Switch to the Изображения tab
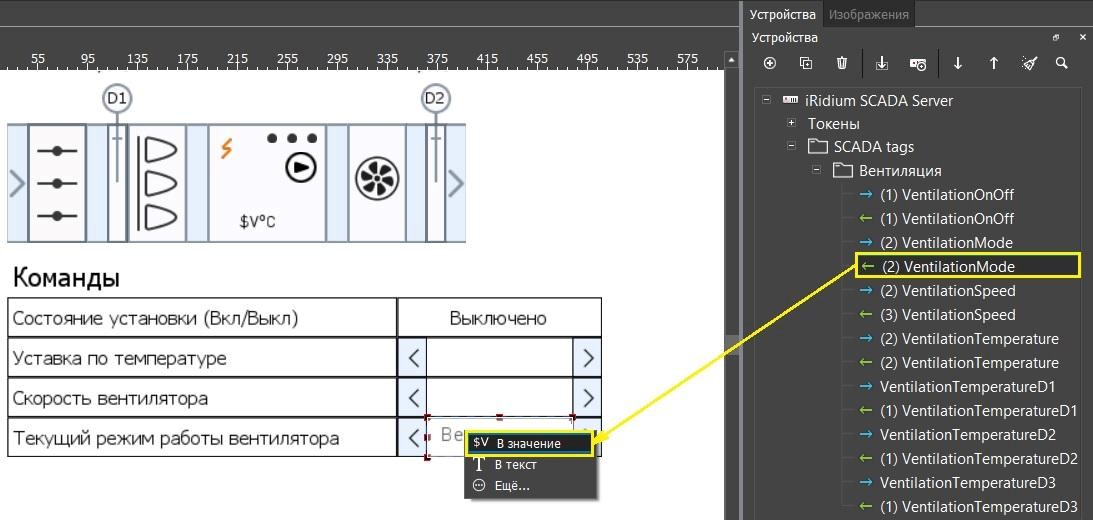1093x520 pixels. 868,14
